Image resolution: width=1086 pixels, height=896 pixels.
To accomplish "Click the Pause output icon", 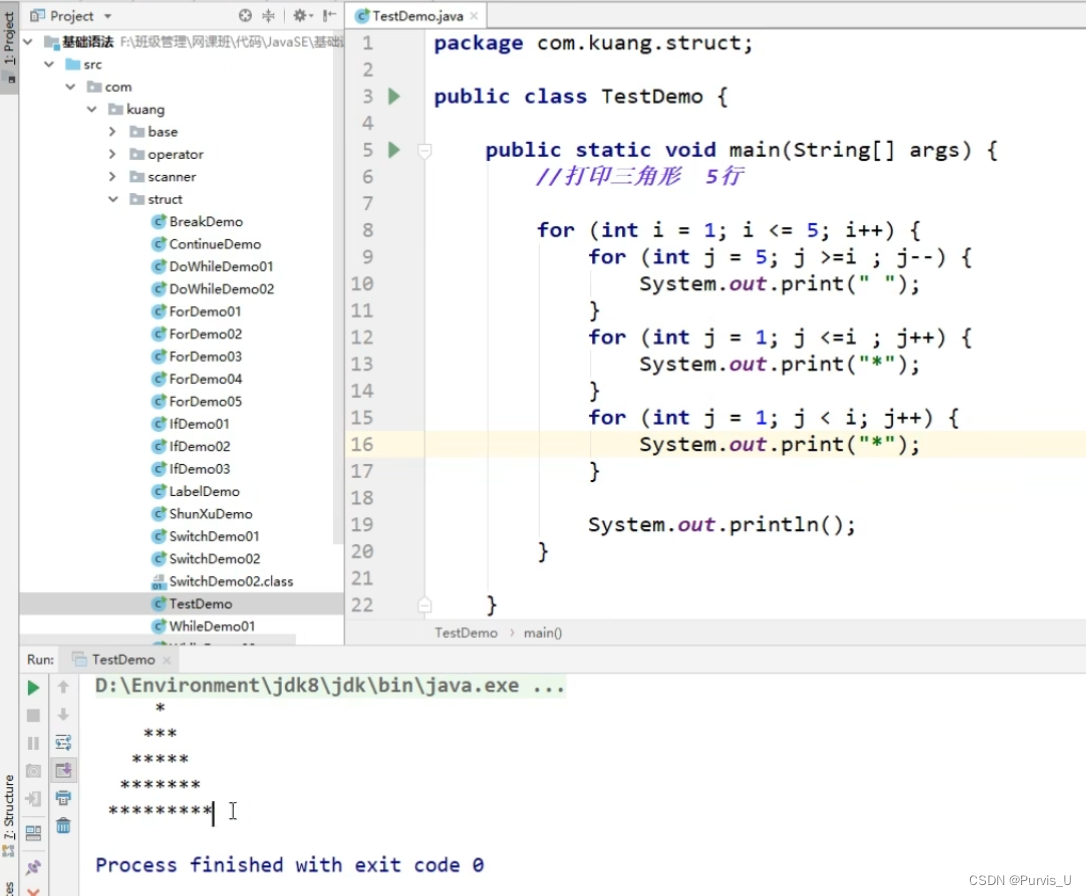I will coord(33,743).
